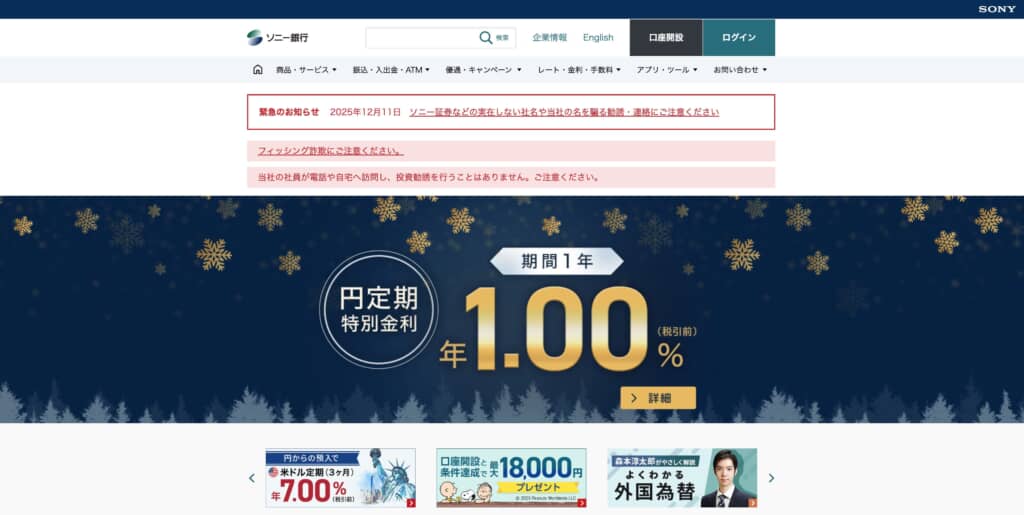Open the アプリ・ツール menu
This screenshot has width=1024, height=515.
667,70
